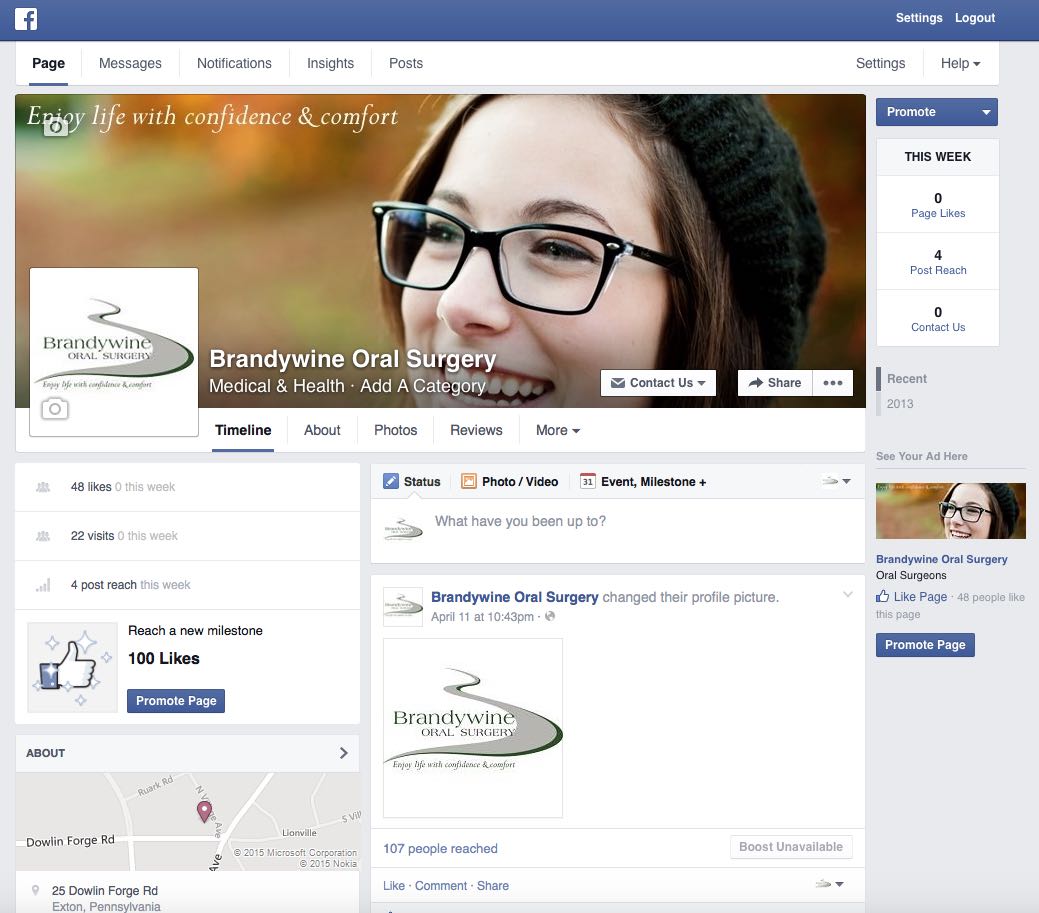Click the ad preview cover thumbnail
Image resolution: width=1039 pixels, height=913 pixels.
coord(951,511)
